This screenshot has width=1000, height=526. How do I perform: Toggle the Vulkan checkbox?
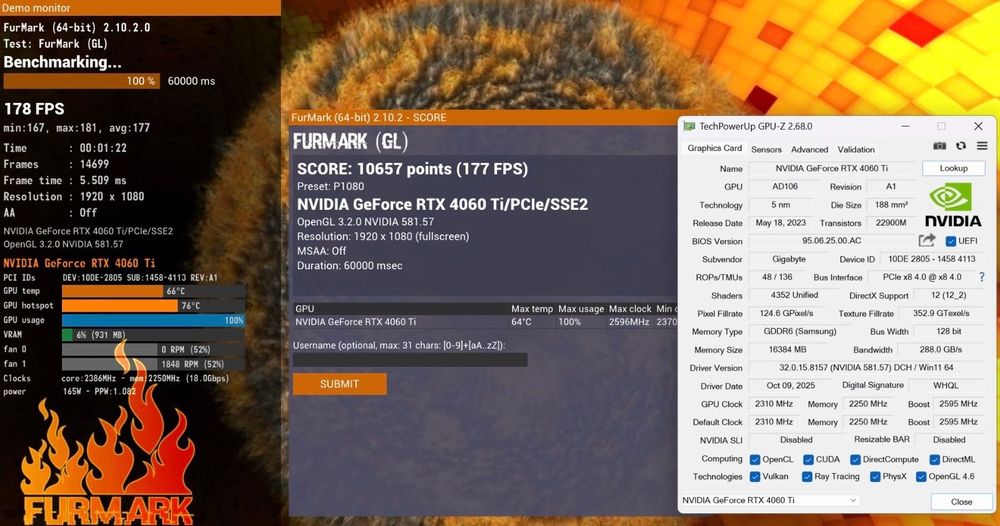point(755,477)
